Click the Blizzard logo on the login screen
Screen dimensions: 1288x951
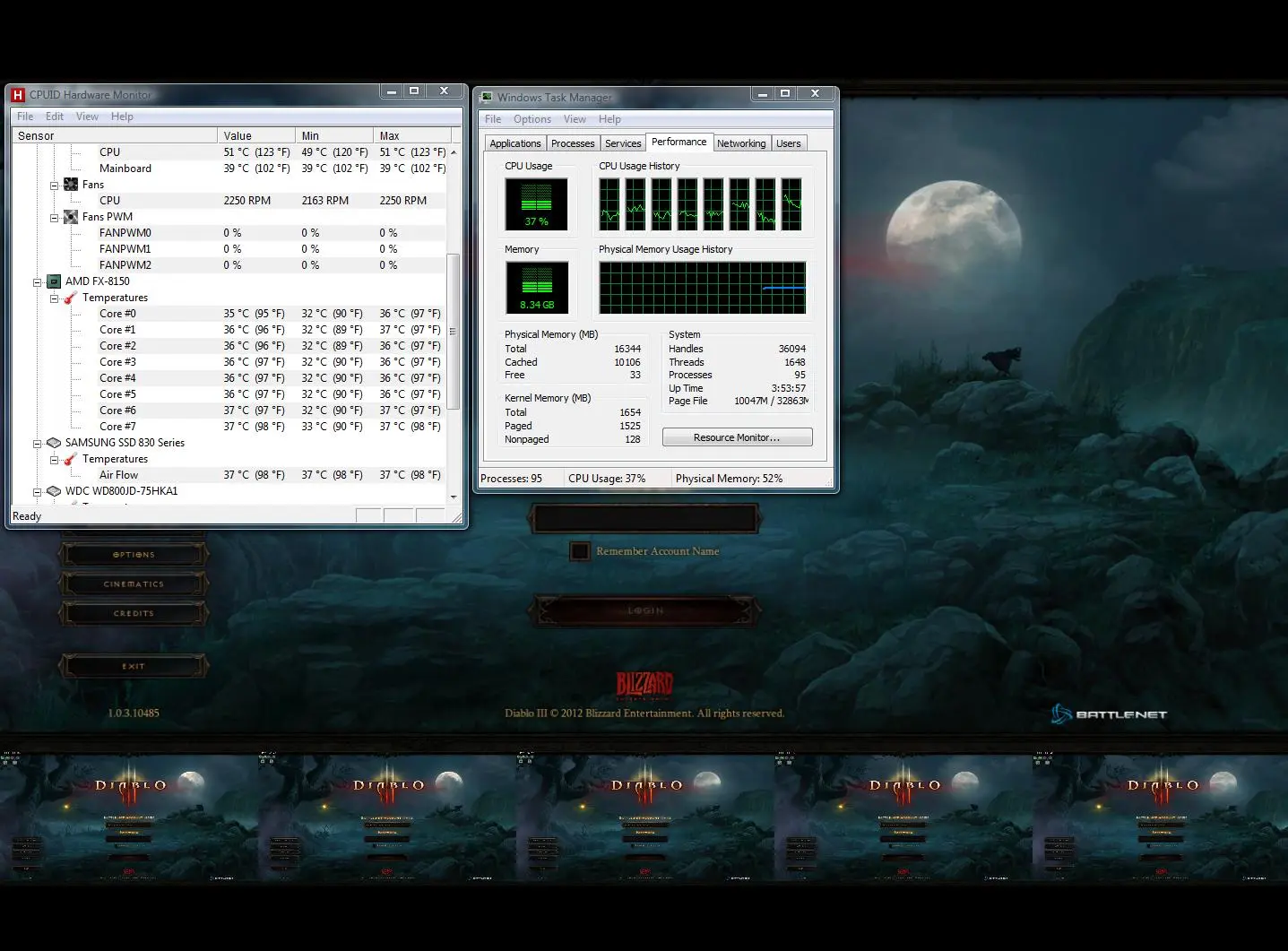point(644,686)
